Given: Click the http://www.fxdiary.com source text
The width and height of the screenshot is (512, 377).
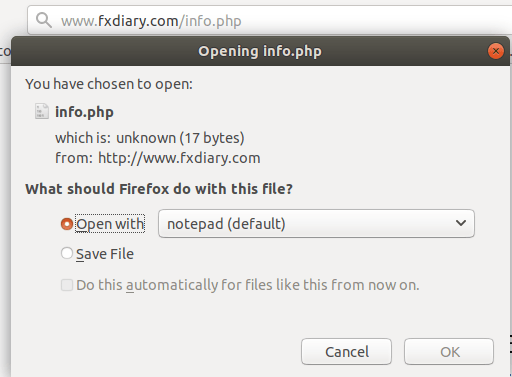Looking at the screenshot, I should click(179, 158).
